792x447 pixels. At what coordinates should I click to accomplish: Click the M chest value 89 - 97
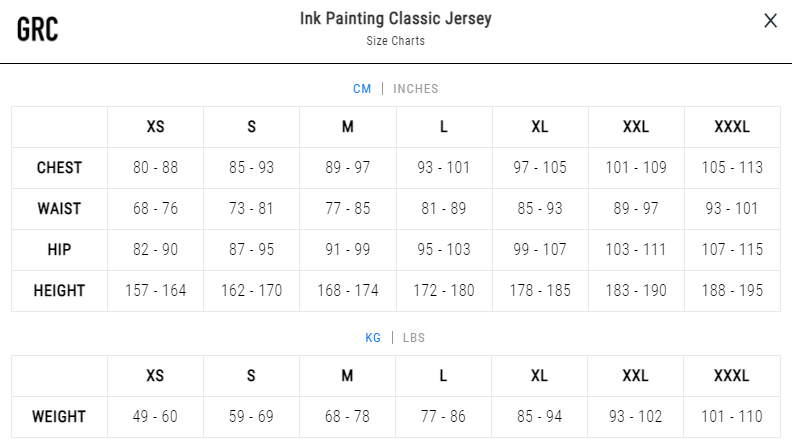348,168
